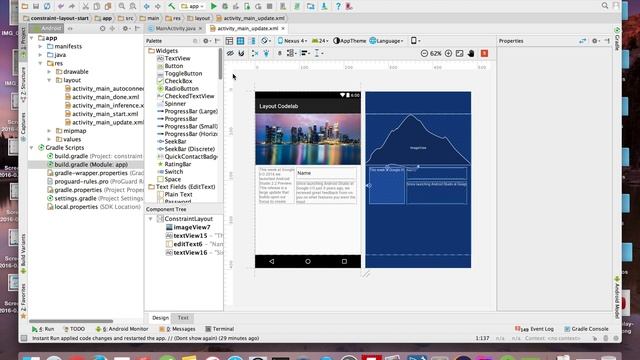Open the TODO tool window

[74, 329]
